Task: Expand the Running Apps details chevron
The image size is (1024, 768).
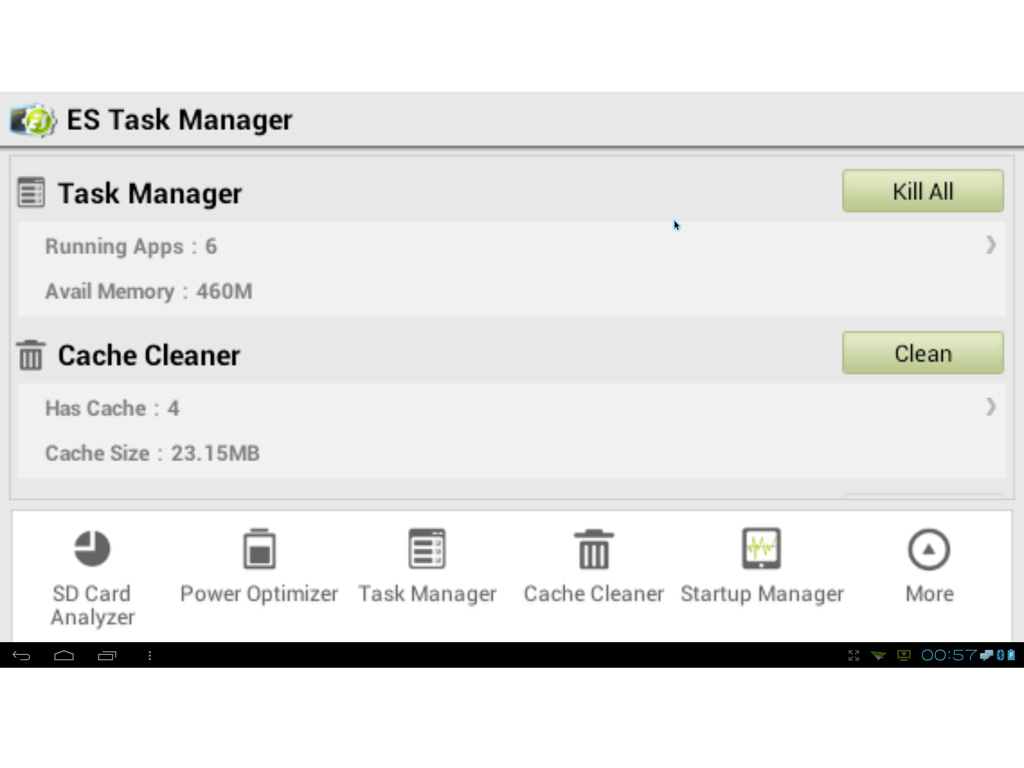Action: (x=991, y=245)
